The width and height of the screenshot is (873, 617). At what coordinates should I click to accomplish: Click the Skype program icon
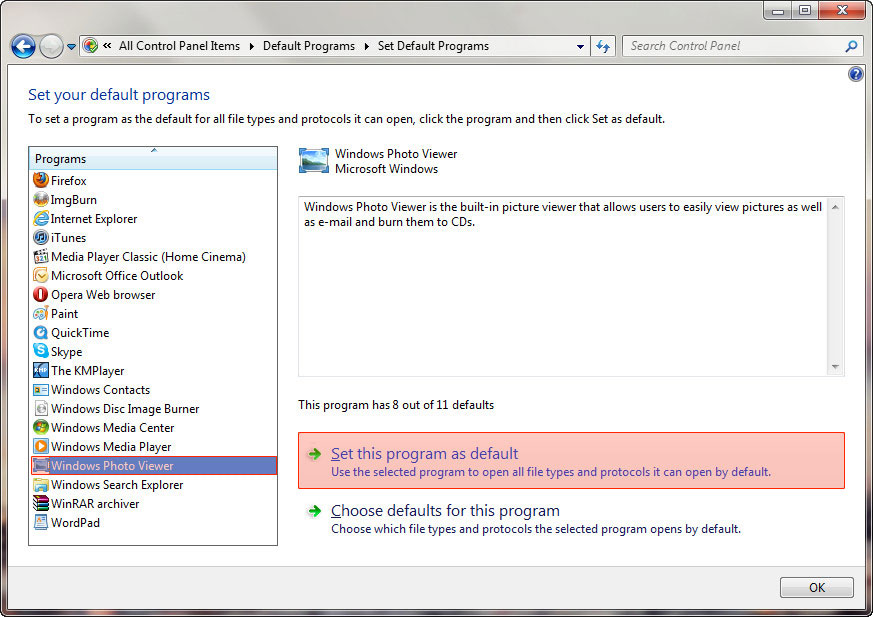coord(41,351)
